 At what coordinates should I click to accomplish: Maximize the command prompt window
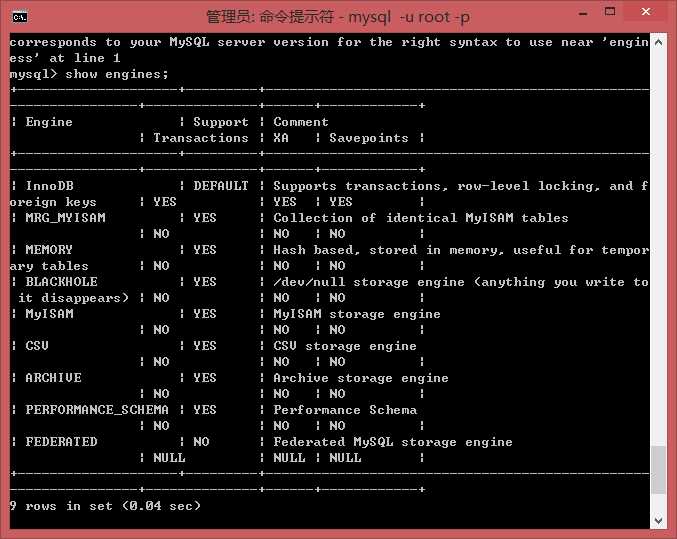point(610,12)
